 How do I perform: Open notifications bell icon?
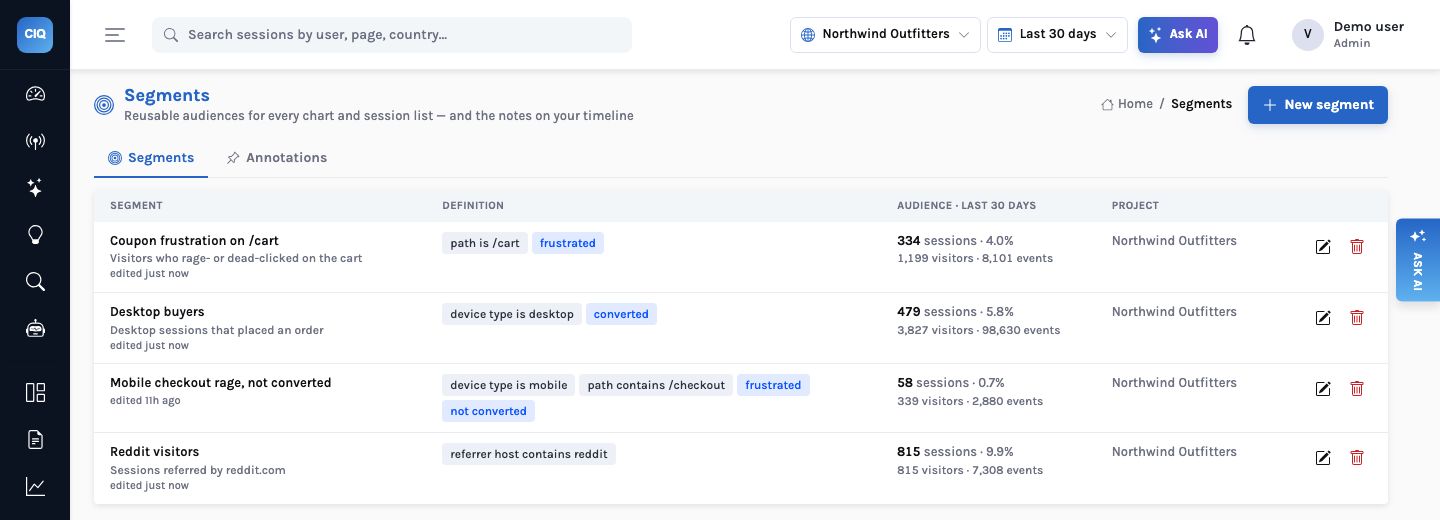coord(1247,35)
